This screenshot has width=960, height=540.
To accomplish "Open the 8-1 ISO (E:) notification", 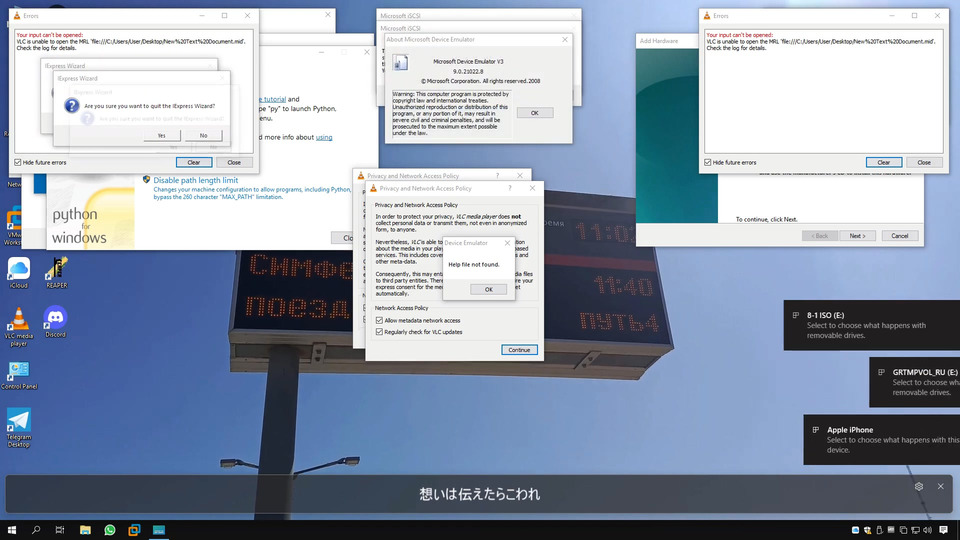I will [x=872, y=325].
